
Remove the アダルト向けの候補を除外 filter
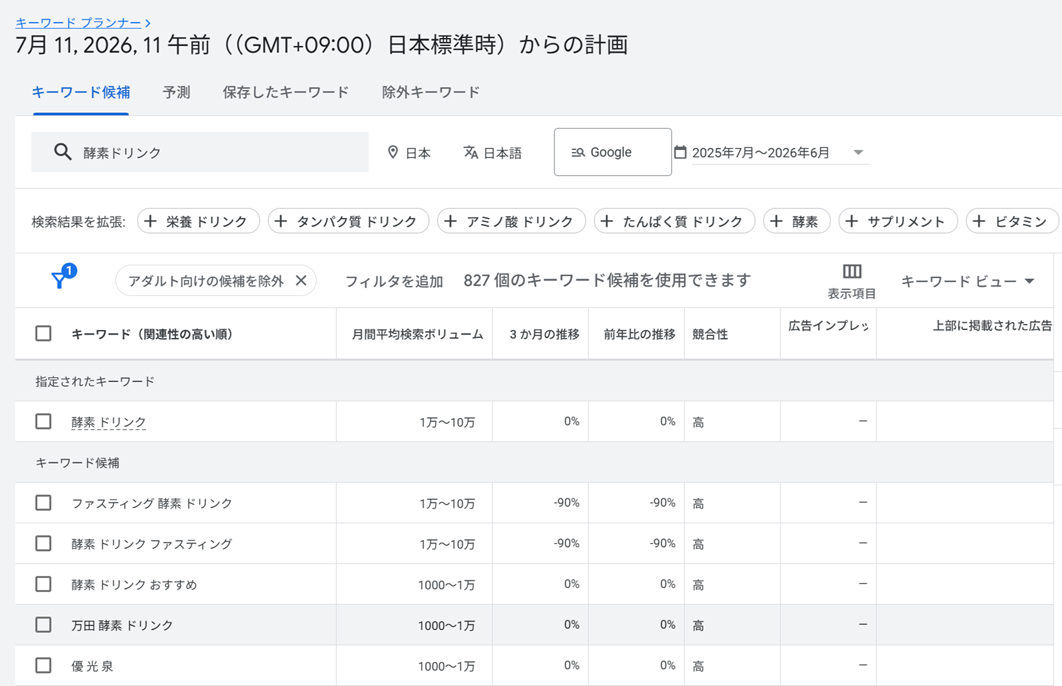[301, 280]
